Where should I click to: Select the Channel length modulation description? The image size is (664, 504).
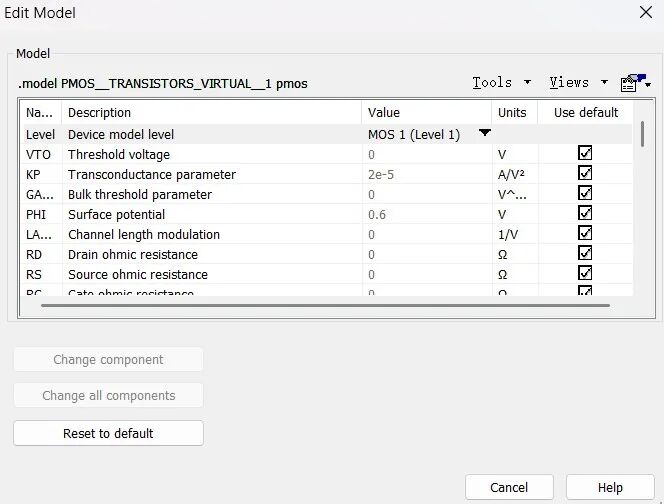(144, 235)
